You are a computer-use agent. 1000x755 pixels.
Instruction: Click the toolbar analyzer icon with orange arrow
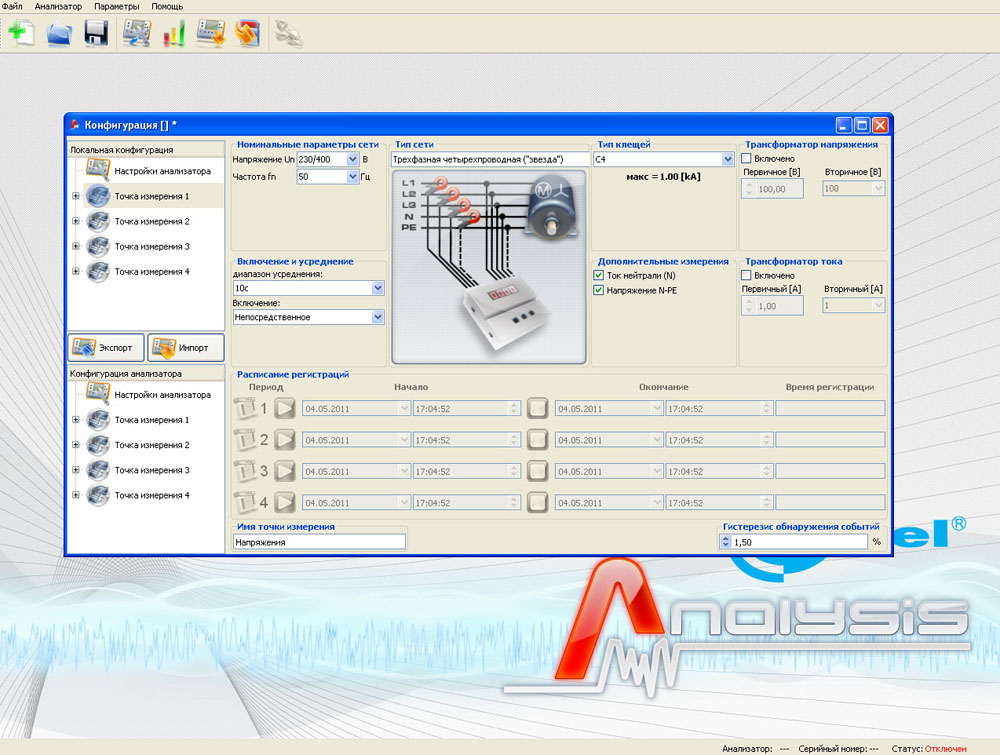[x=211, y=33]
